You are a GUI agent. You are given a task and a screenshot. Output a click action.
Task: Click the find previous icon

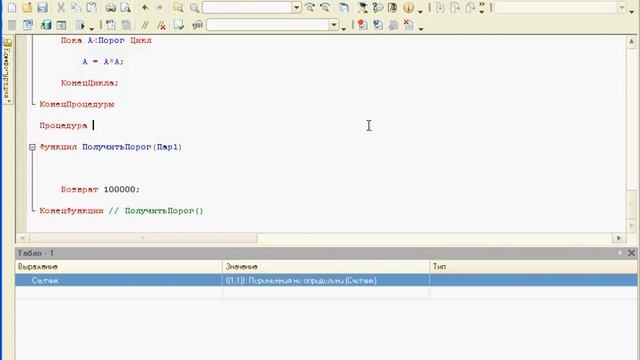(x=325, y=7)
